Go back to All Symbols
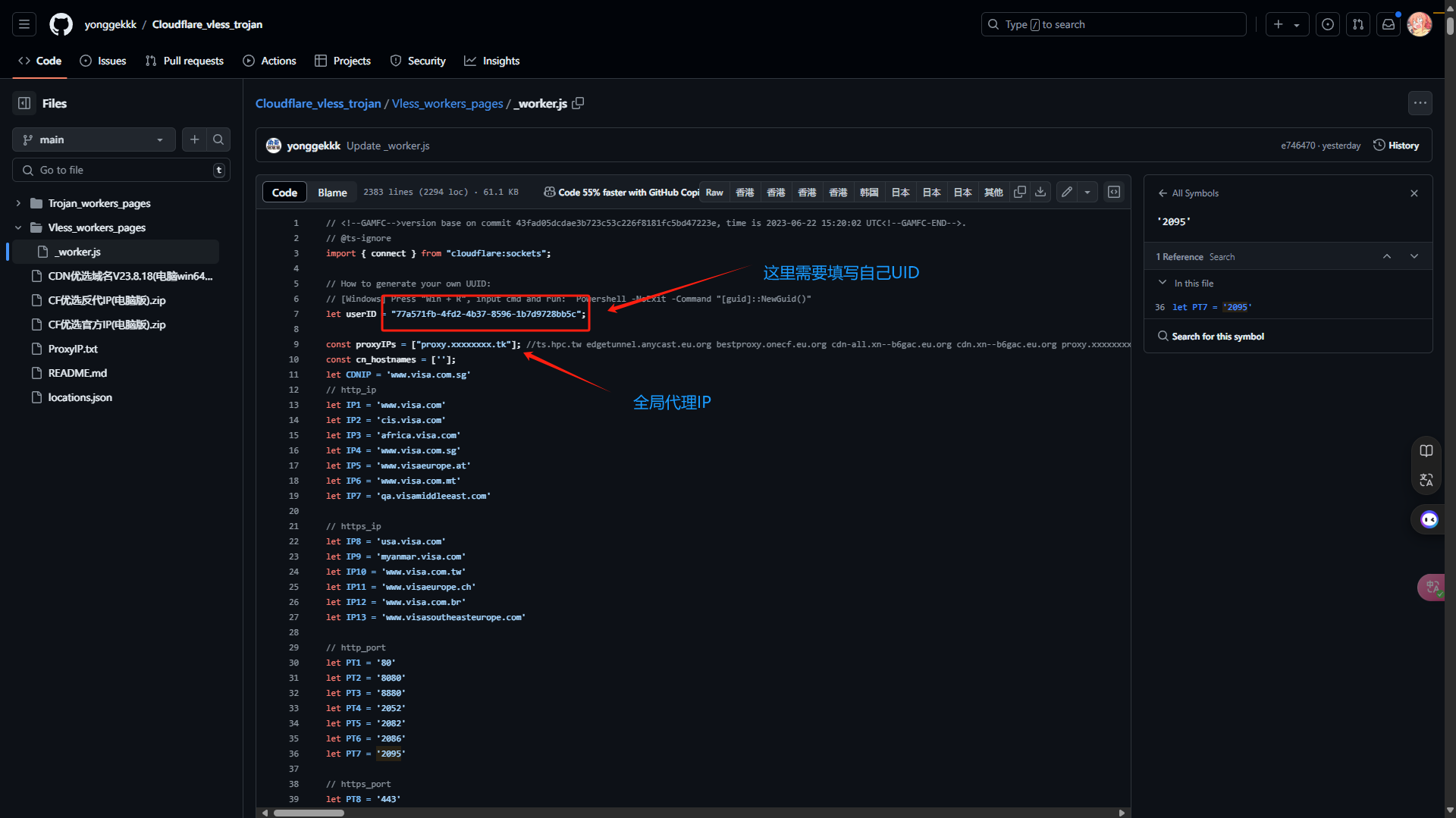1456x818 pixels. pyautogui.click(x=1188, y=193)
